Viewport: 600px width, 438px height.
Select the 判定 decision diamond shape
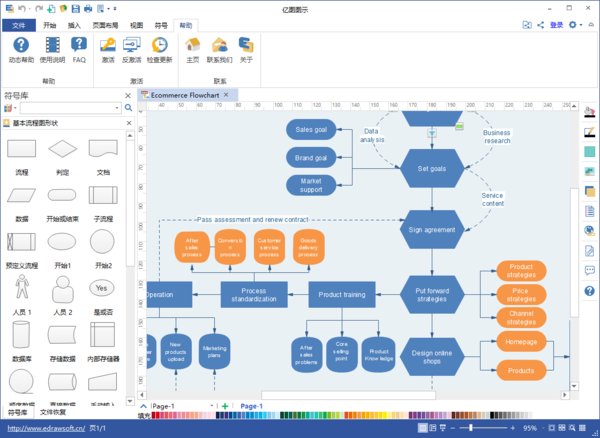tap(62, 148)
